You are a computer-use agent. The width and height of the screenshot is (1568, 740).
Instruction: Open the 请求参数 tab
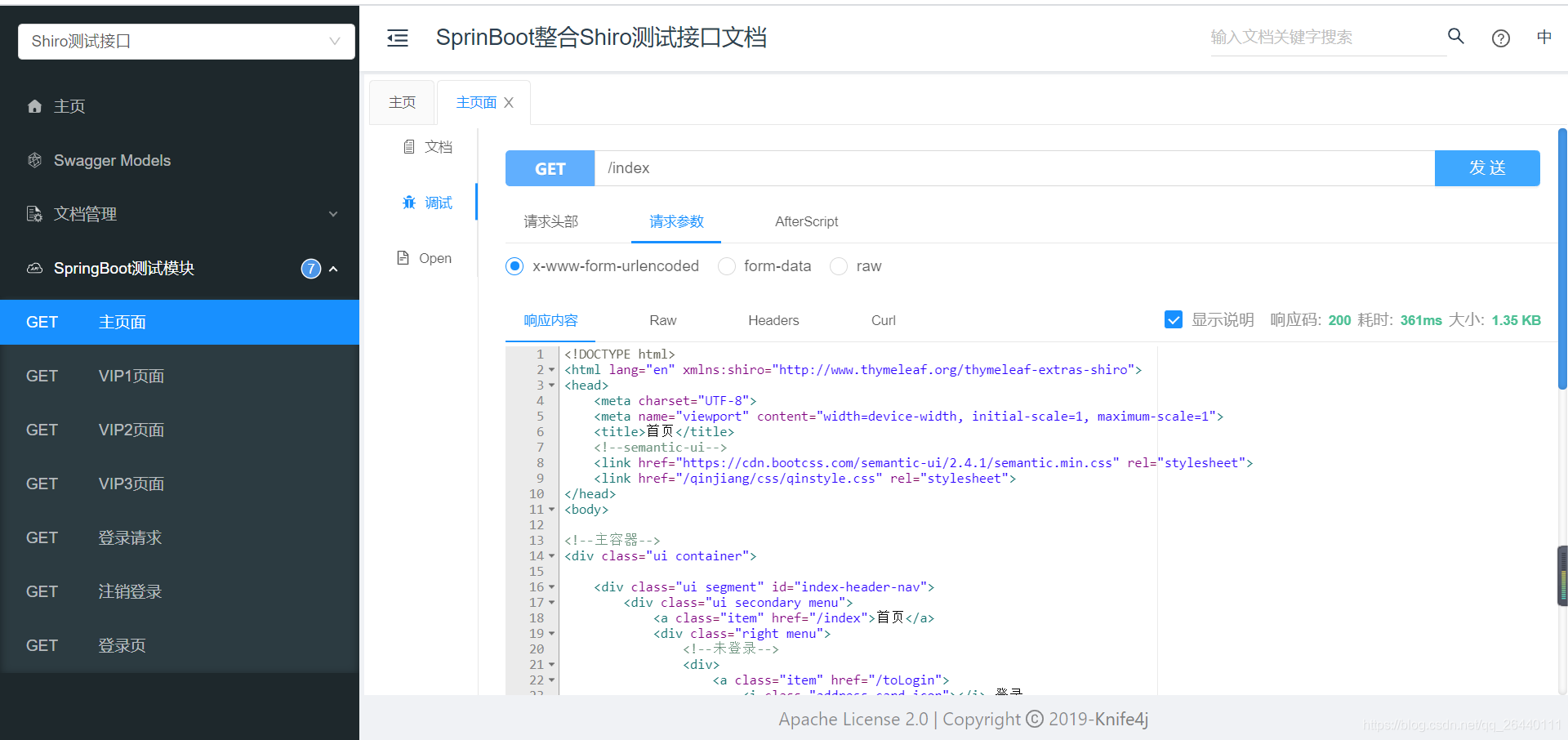coord(676,221)
